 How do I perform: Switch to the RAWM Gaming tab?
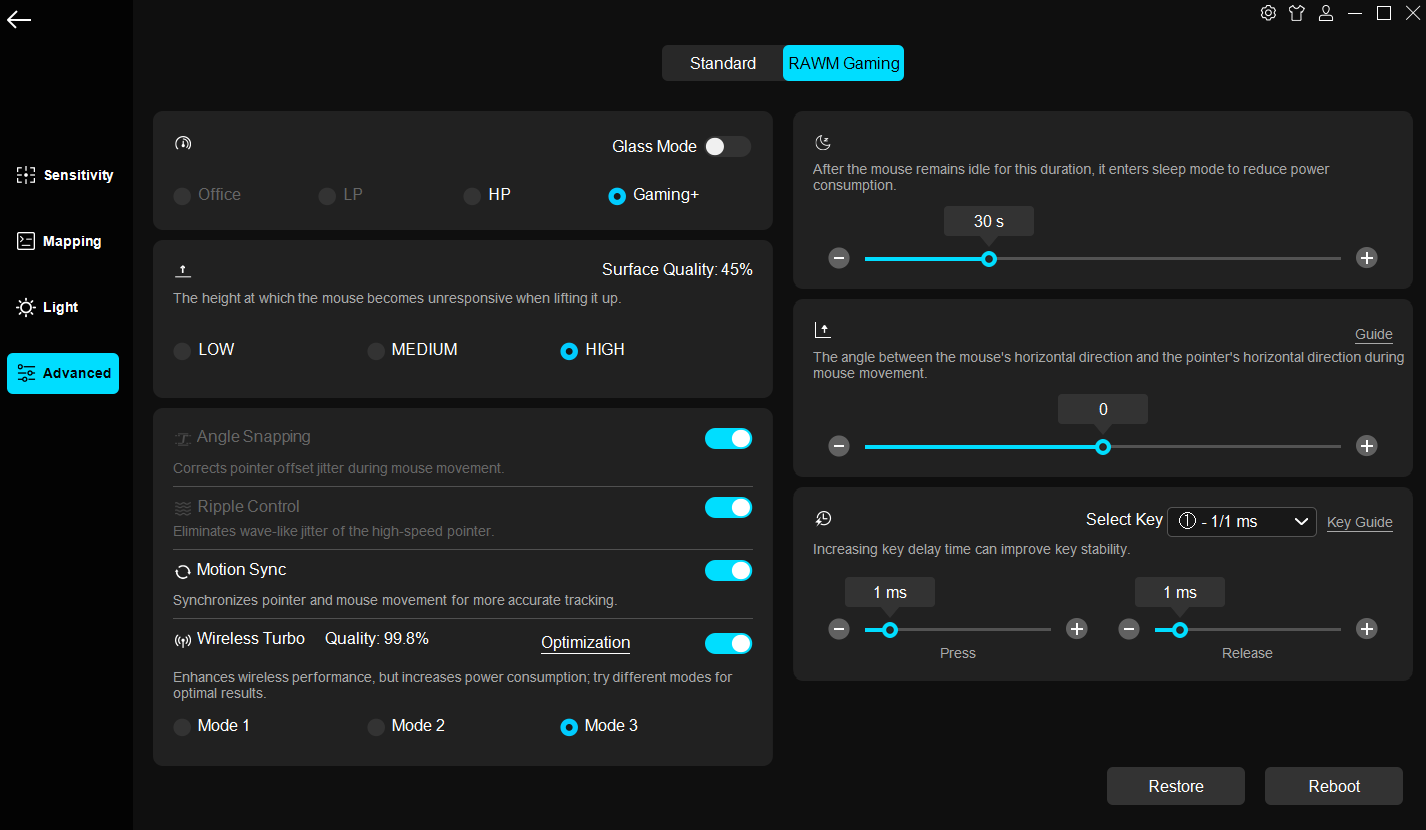coord(844,63)
